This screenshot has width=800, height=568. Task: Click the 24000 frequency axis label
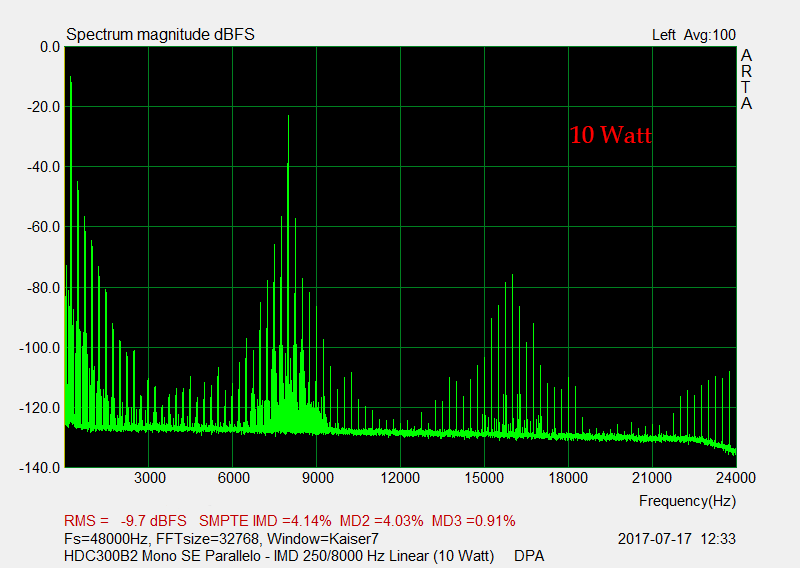pos(736,478)
